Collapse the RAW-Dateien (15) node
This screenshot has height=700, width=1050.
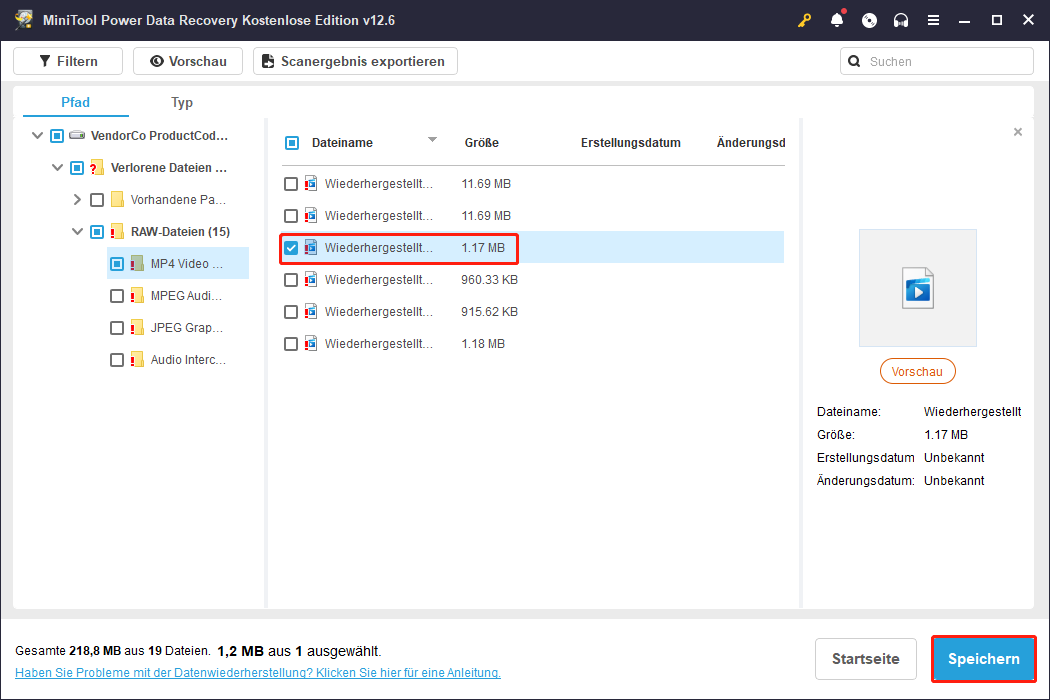(78, 232)
